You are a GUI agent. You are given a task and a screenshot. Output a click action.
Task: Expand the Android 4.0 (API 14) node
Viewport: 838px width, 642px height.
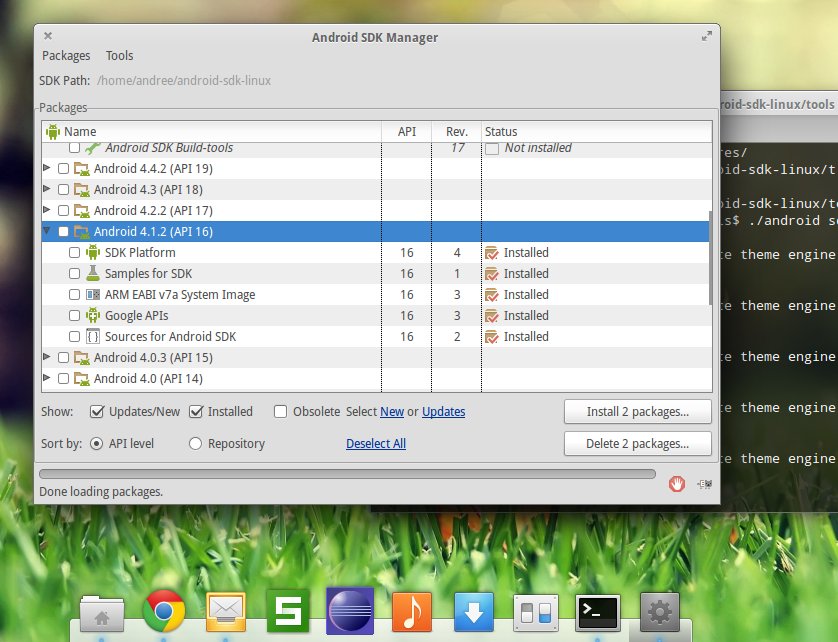pos(46,377)
